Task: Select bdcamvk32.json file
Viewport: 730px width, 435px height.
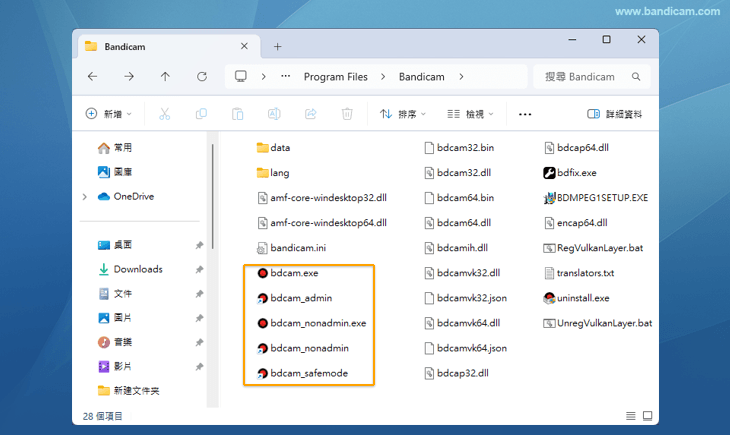Action: [466, 298]
